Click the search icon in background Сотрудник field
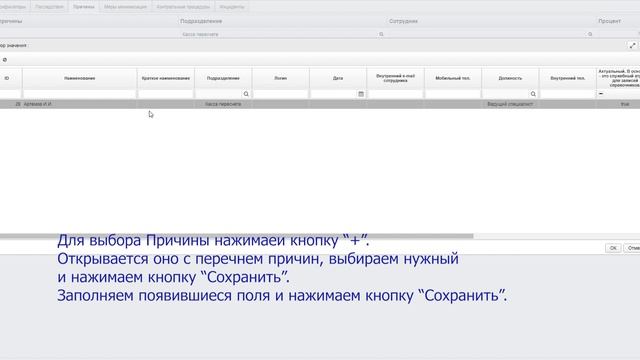This screenshot has height=360, width=640. (x=590, y=34)
